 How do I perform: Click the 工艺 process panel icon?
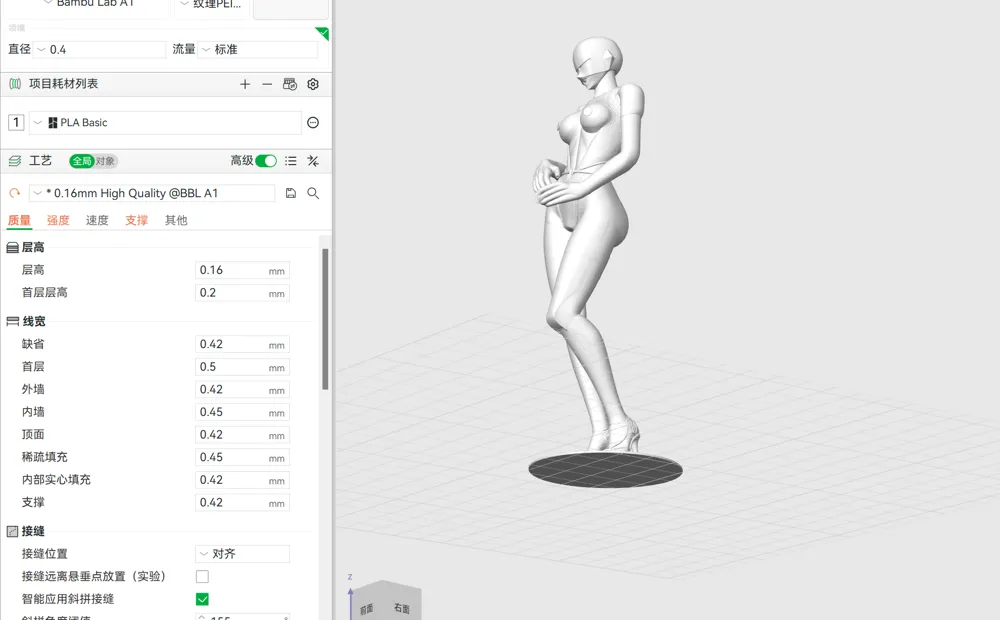coord(15,161)
